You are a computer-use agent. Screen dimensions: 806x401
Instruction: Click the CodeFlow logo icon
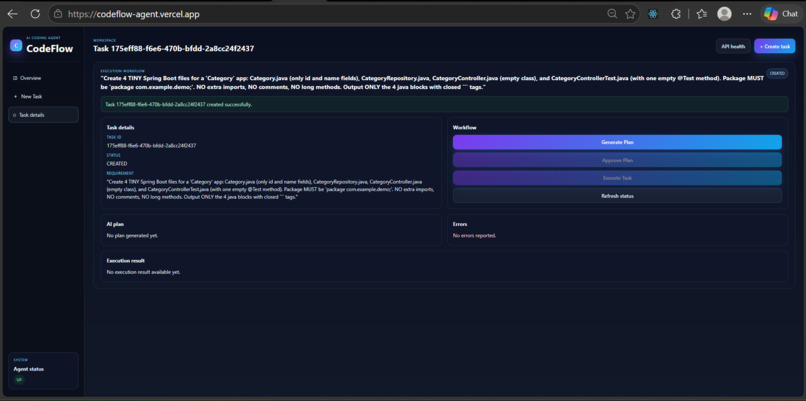[16, 46]
